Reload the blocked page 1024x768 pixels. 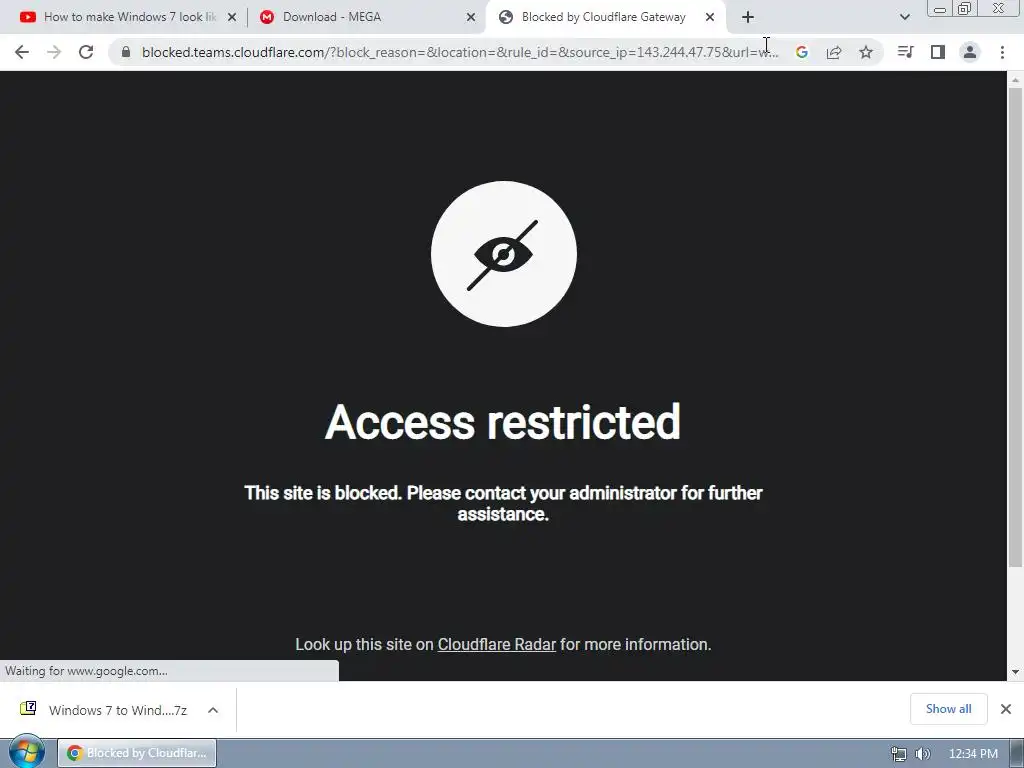pos(86,52)
